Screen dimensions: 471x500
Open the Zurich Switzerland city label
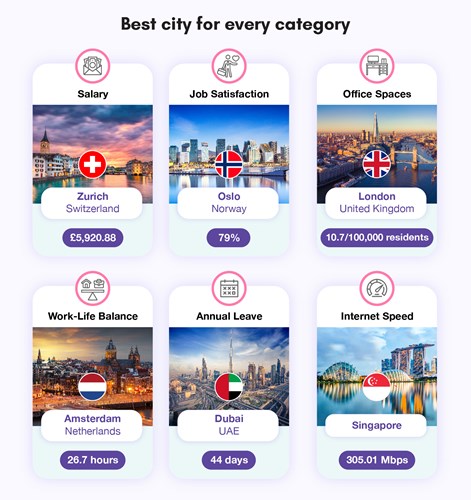(x=92, y=203)
